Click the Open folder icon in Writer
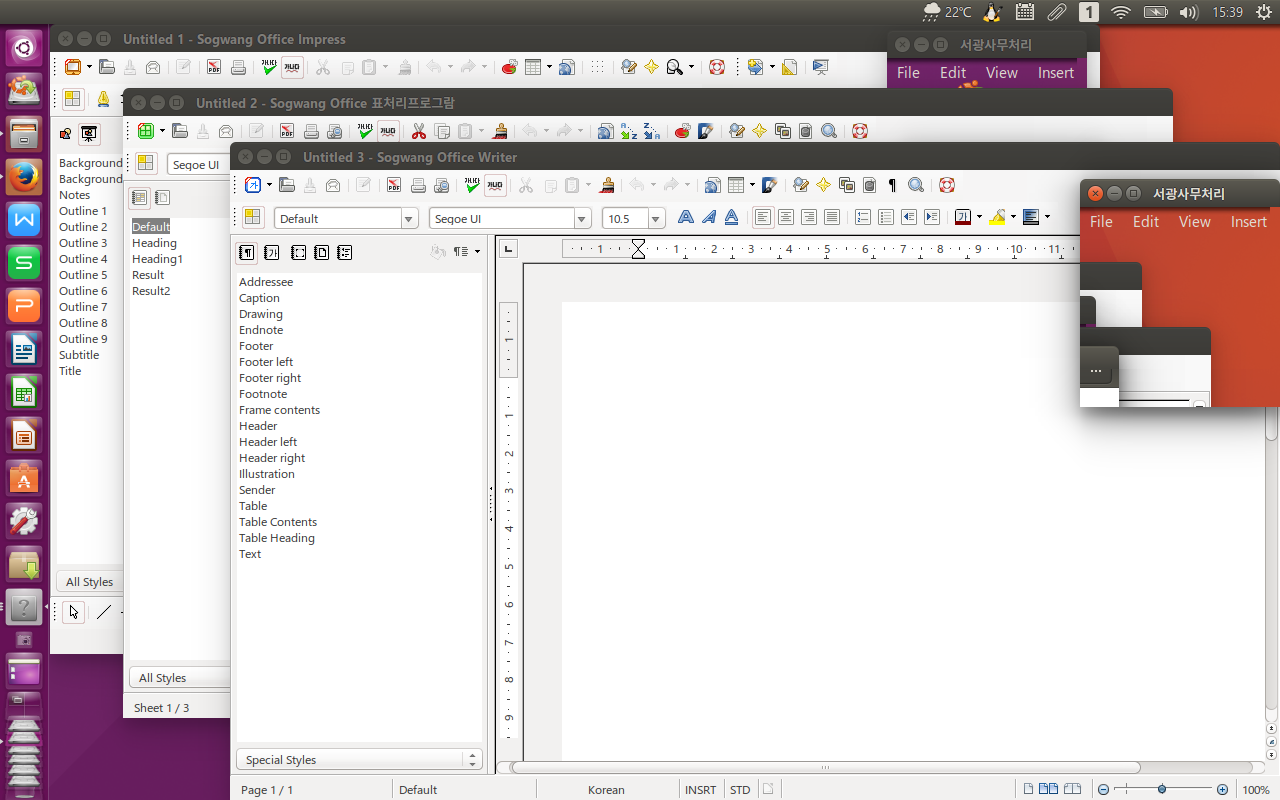 (x=287, y=185)
